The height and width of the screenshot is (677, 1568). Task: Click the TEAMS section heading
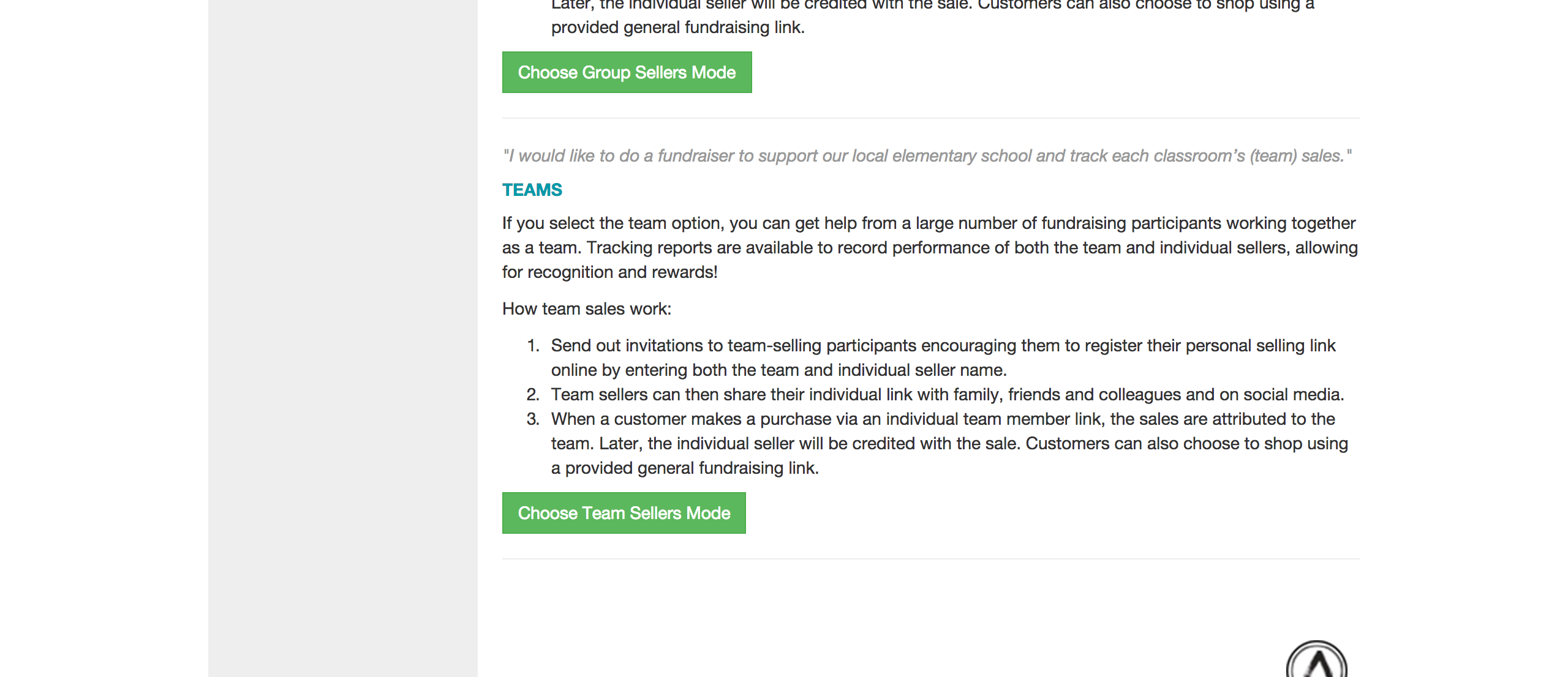coord(532,190)
